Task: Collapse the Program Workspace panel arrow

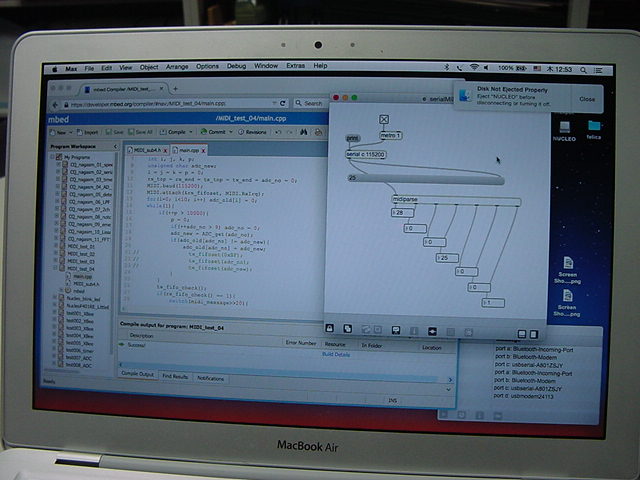Action: pyautogui.click(x=116, y=146)
